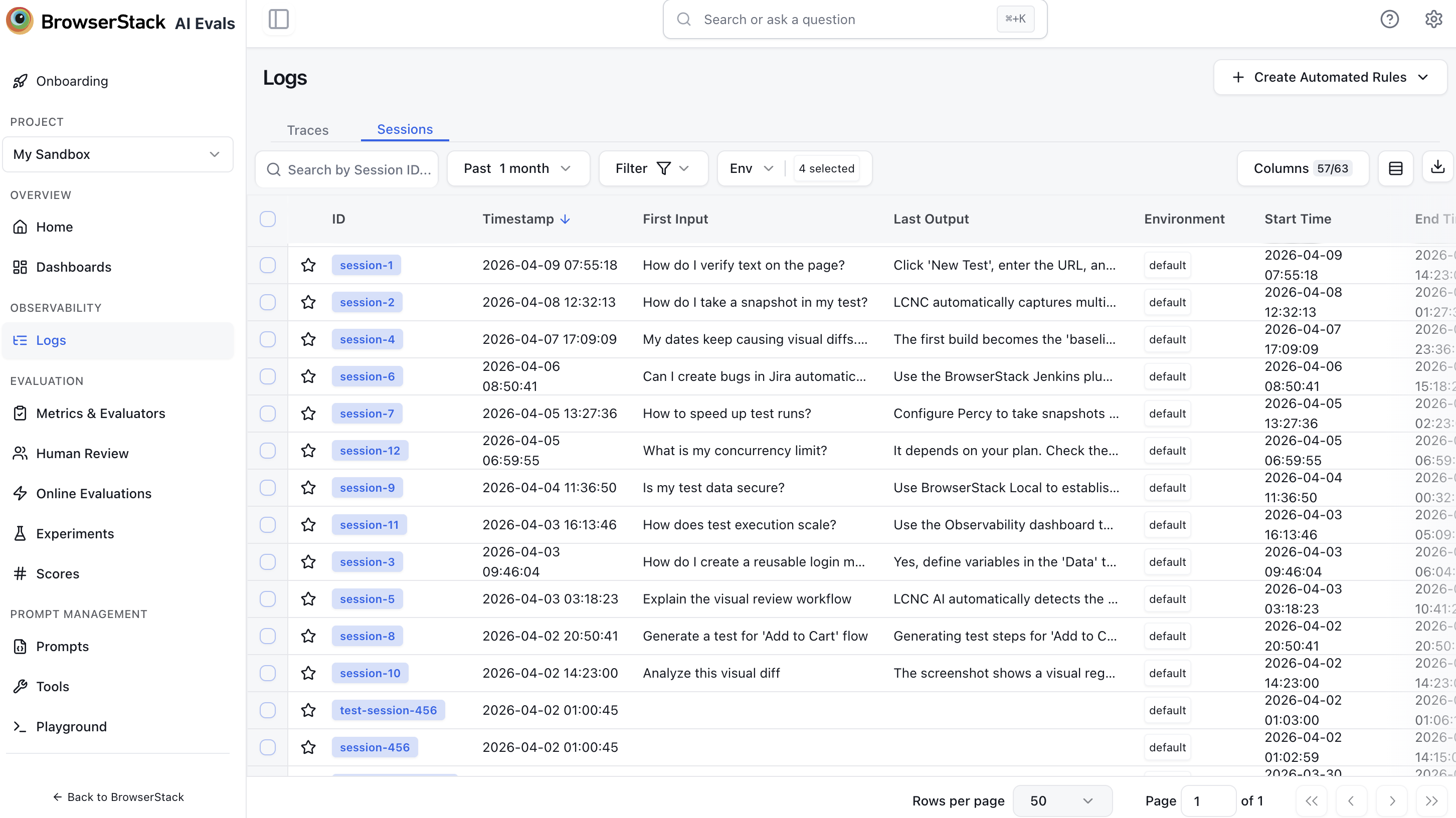This screenshot has width=1456, height=818.
Task: Check the session-1 row checkbox
Action: 268,265
